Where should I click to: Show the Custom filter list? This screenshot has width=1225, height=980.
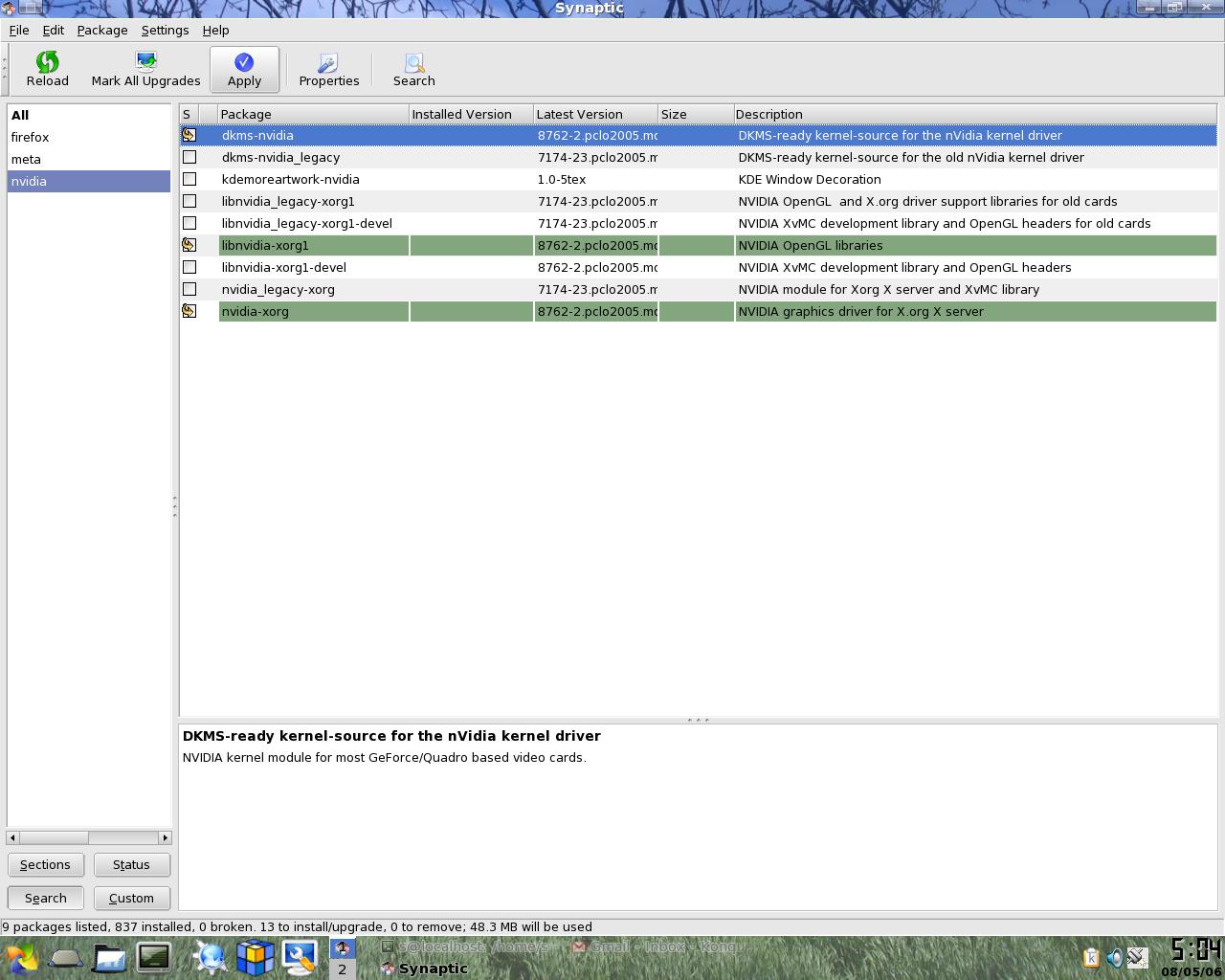tap(131, 898)
